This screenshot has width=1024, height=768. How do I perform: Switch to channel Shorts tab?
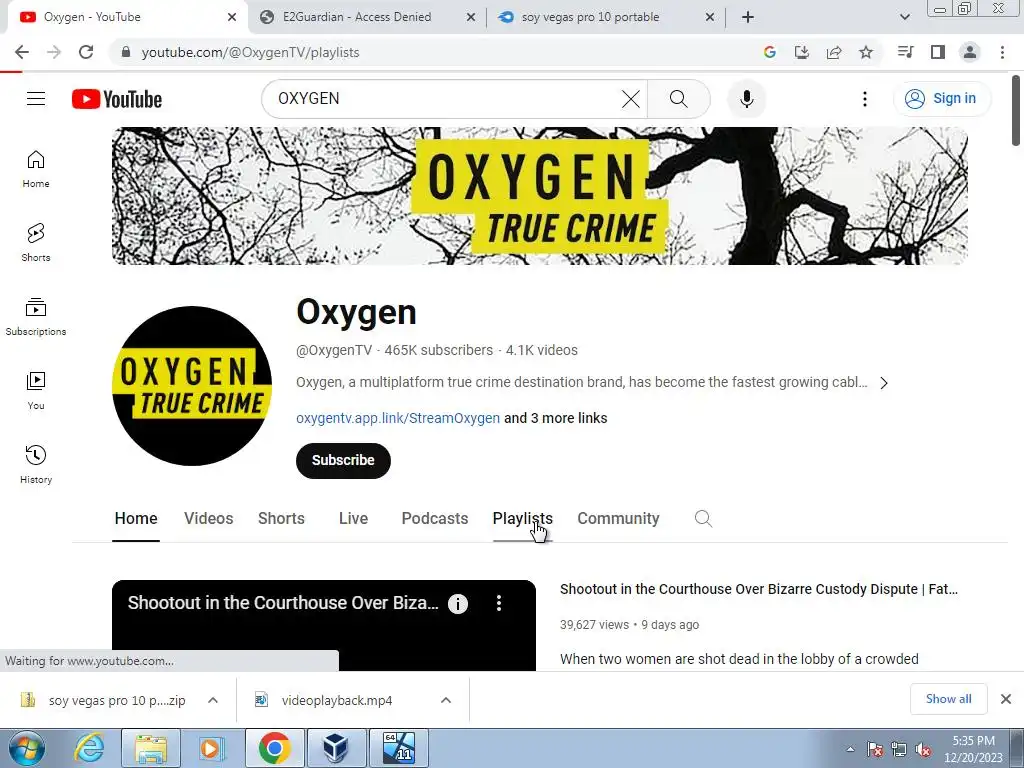281,519
